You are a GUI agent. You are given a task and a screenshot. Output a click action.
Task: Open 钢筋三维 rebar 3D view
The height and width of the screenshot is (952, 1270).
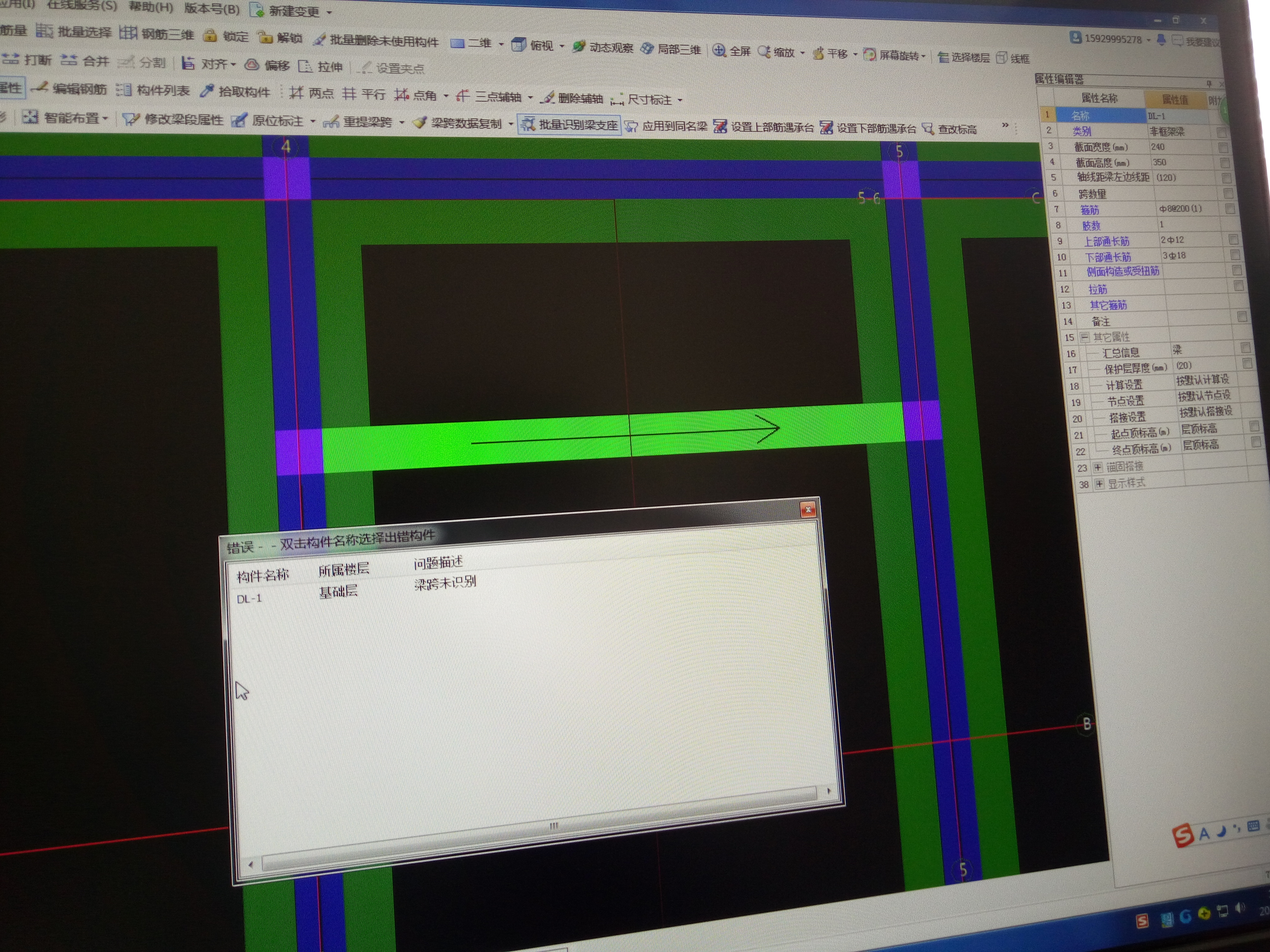157,34
